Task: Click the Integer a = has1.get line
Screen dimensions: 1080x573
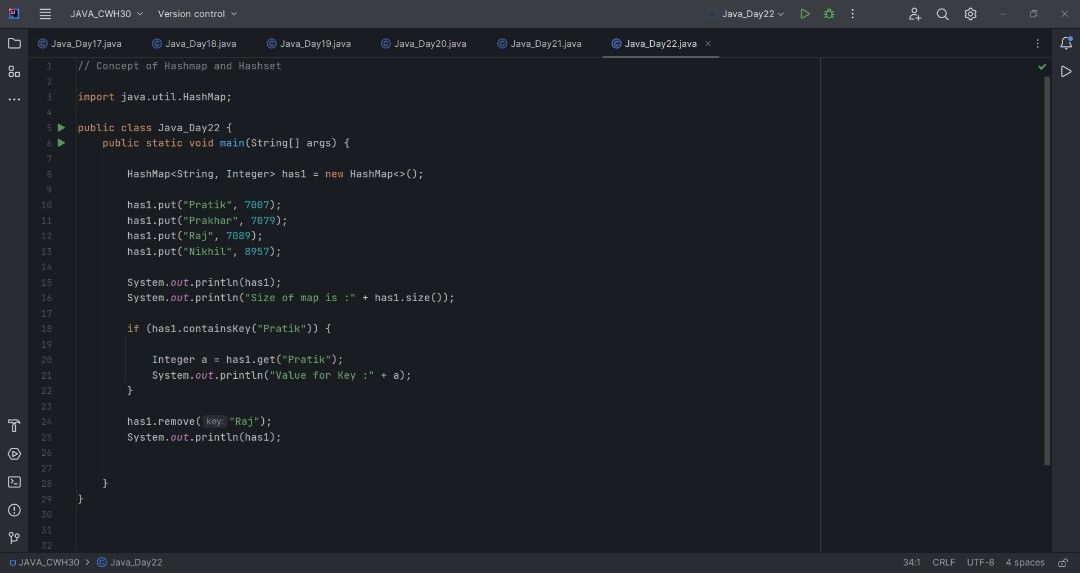Action: point(247,360)
